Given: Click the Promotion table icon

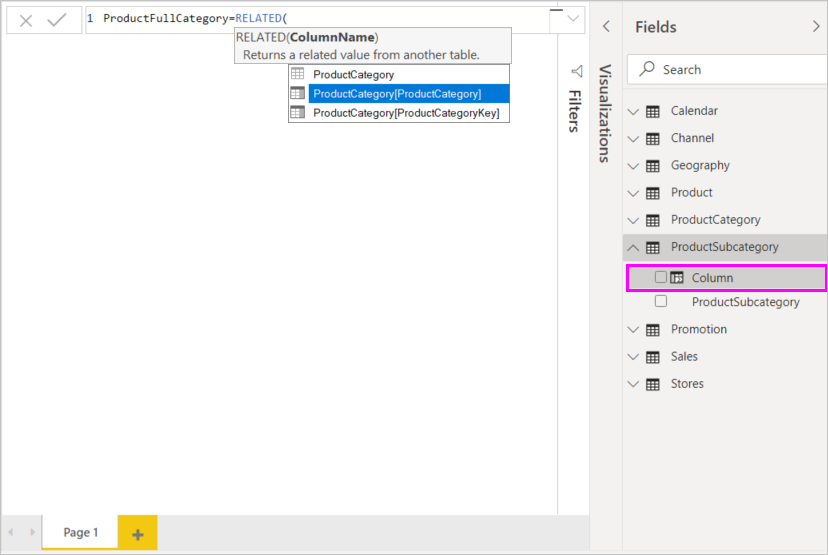Looking at the screenshot, I should tap(653, 330).
